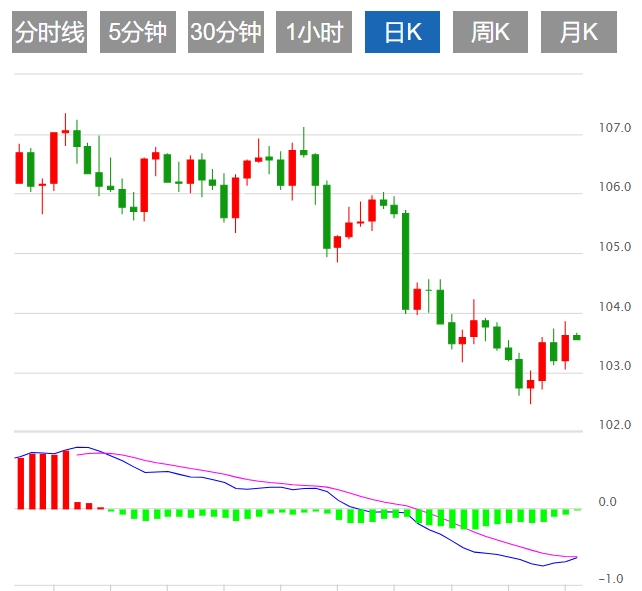642x591 pixels.
Task: Click the 106.0 price axis label
Action: [x=614, y=187]
